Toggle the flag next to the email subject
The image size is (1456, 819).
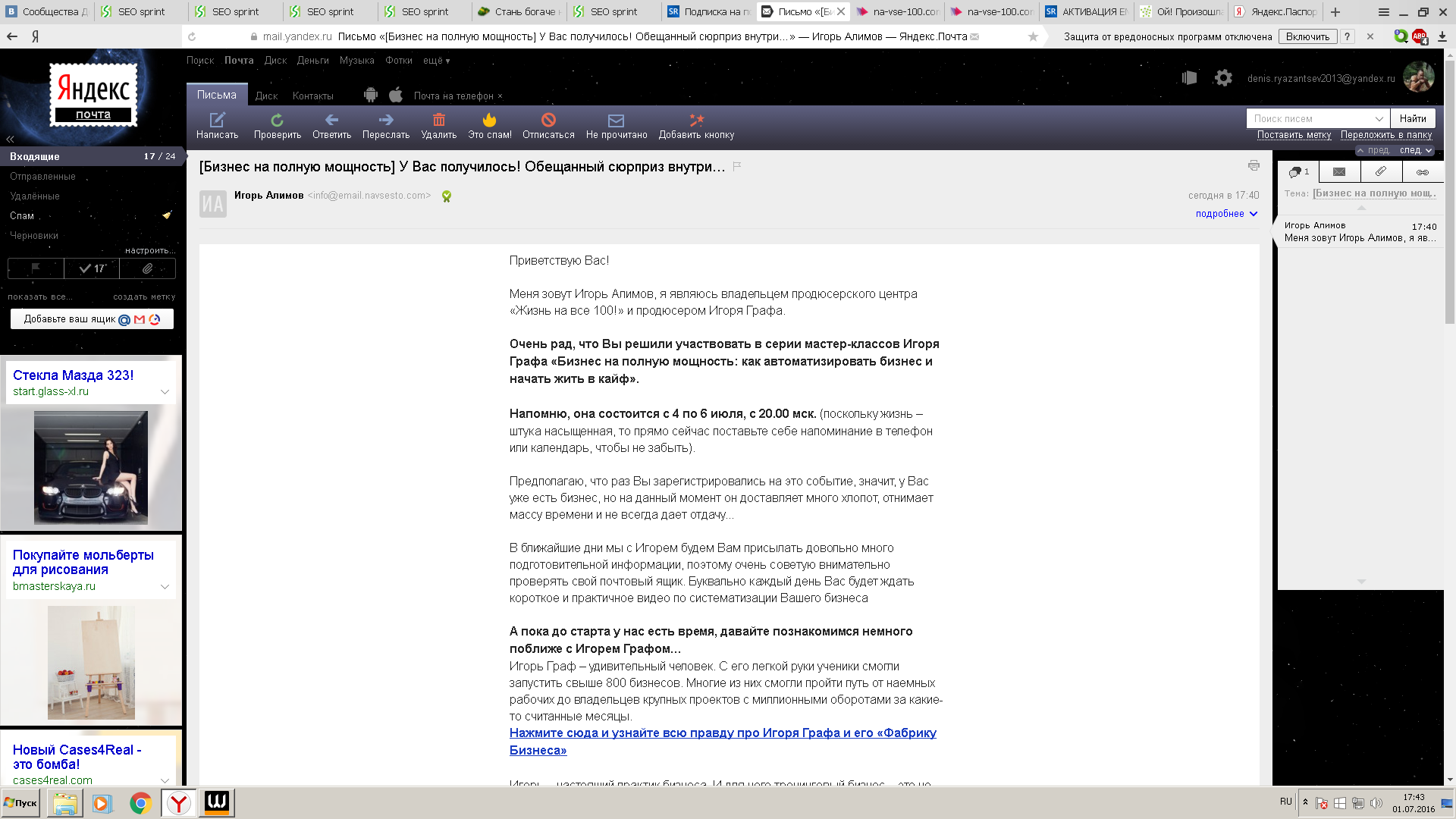(x=736, y=166)
